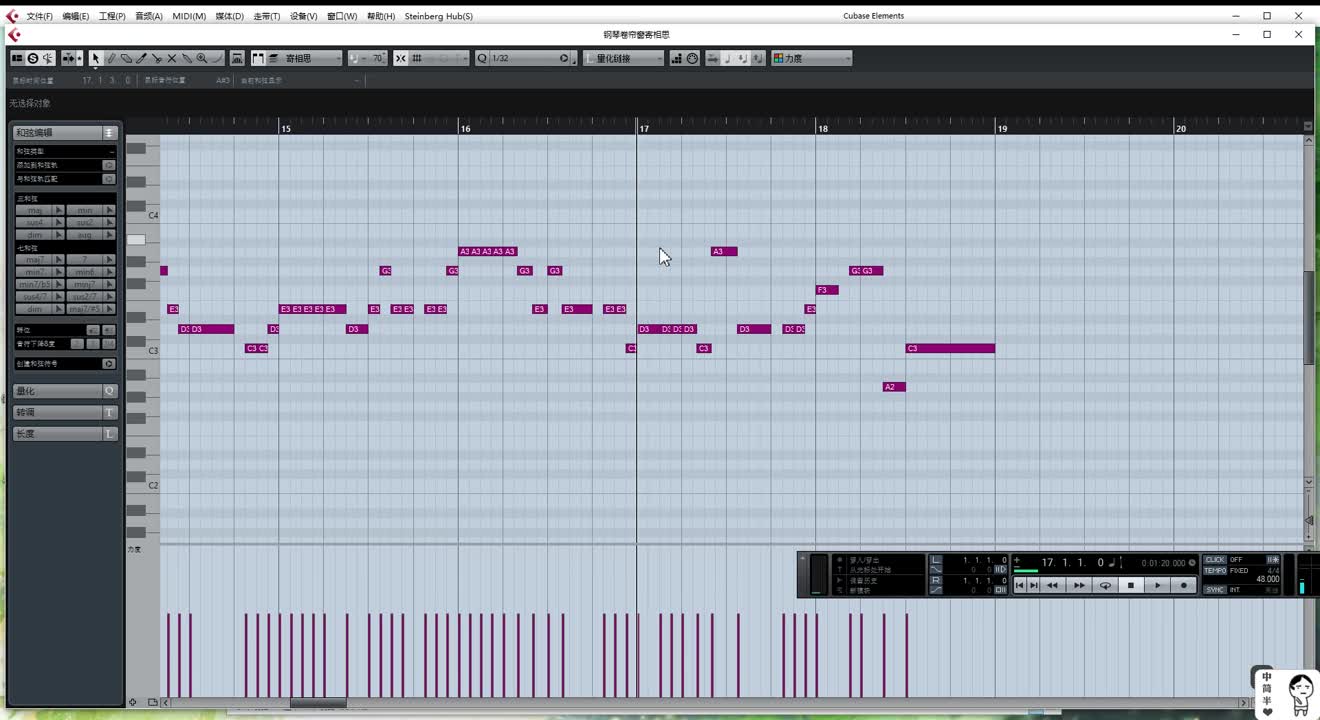Click Record in the transport panel
Viewport: 1320px width, 720px height.
pyautogui.click(x=1184, y=585)
